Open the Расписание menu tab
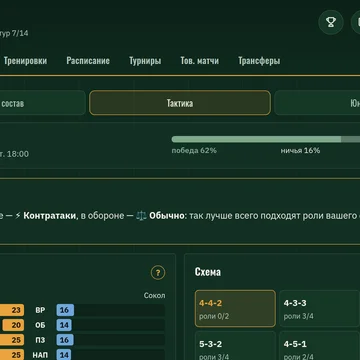 tap(88, 61)
